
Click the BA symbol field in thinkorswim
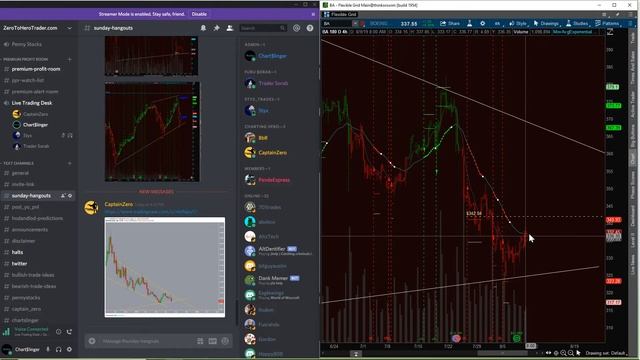336,24
